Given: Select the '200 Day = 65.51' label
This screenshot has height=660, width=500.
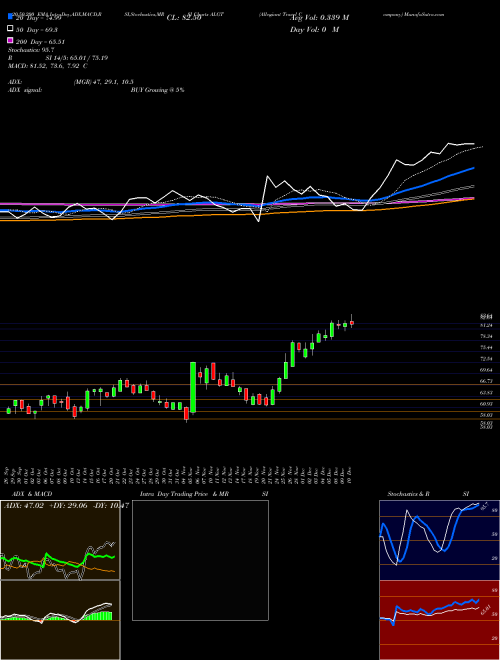Looking at the screenshot, I should click(40, 42).
